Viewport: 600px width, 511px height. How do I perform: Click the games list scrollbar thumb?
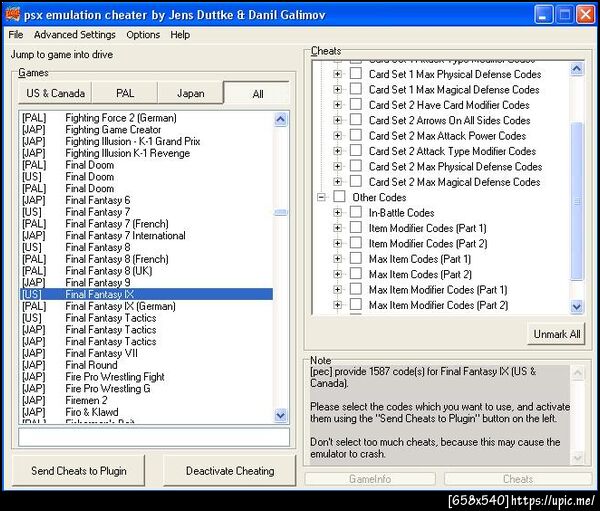[x=281, y=212]
